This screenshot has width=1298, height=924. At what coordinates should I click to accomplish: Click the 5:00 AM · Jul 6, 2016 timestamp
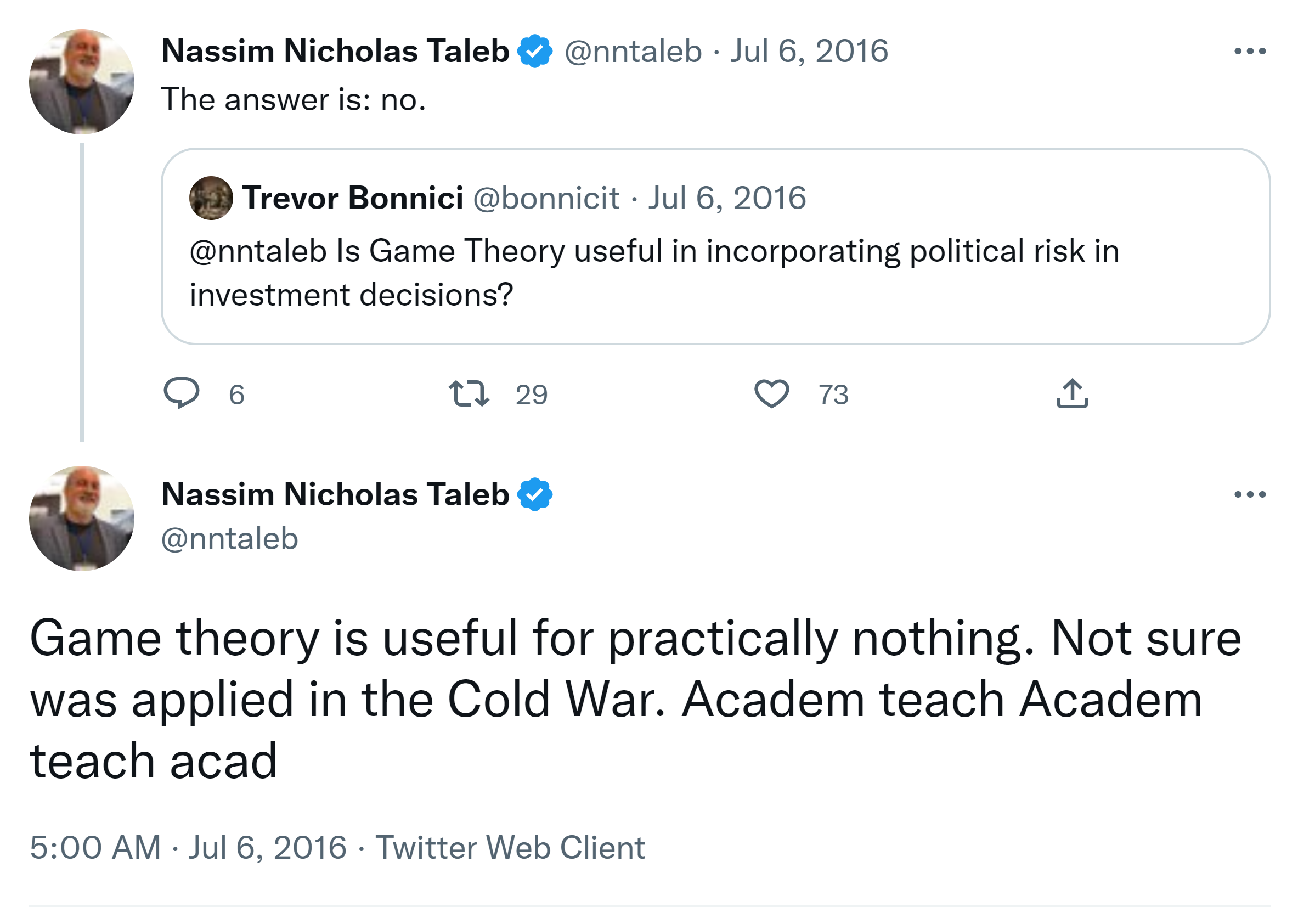188,847
